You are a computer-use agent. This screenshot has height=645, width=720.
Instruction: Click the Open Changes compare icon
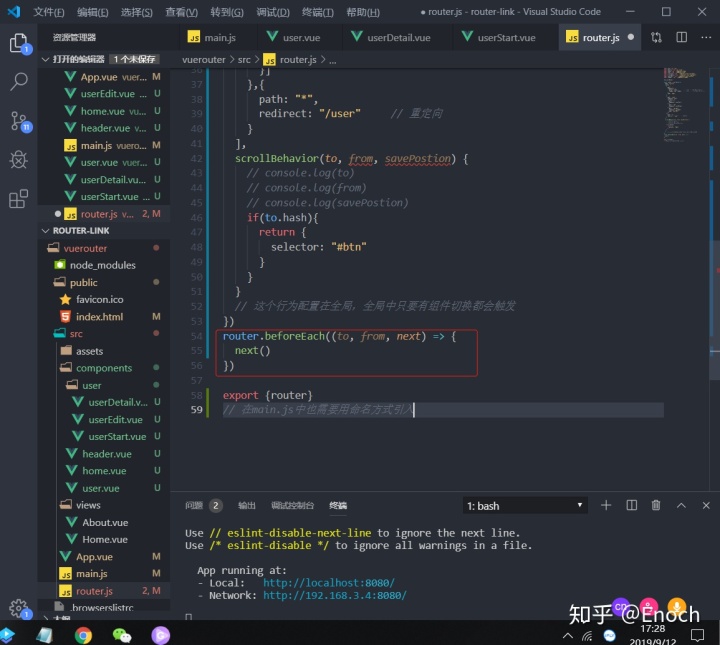coord(656,37)
